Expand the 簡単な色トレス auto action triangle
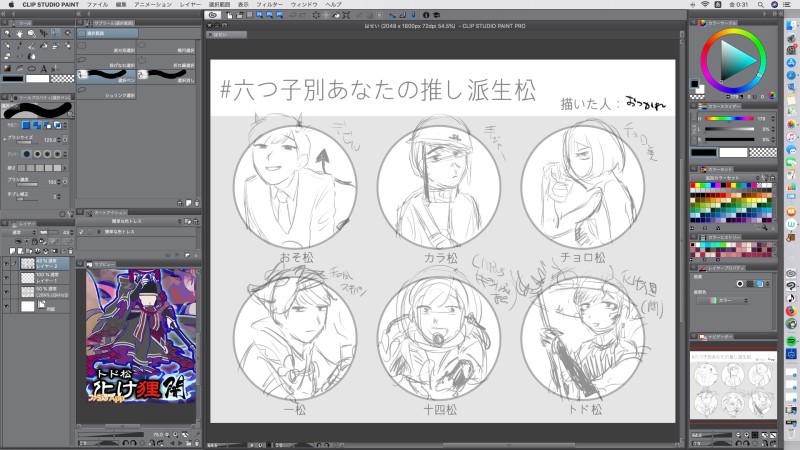 99,232
